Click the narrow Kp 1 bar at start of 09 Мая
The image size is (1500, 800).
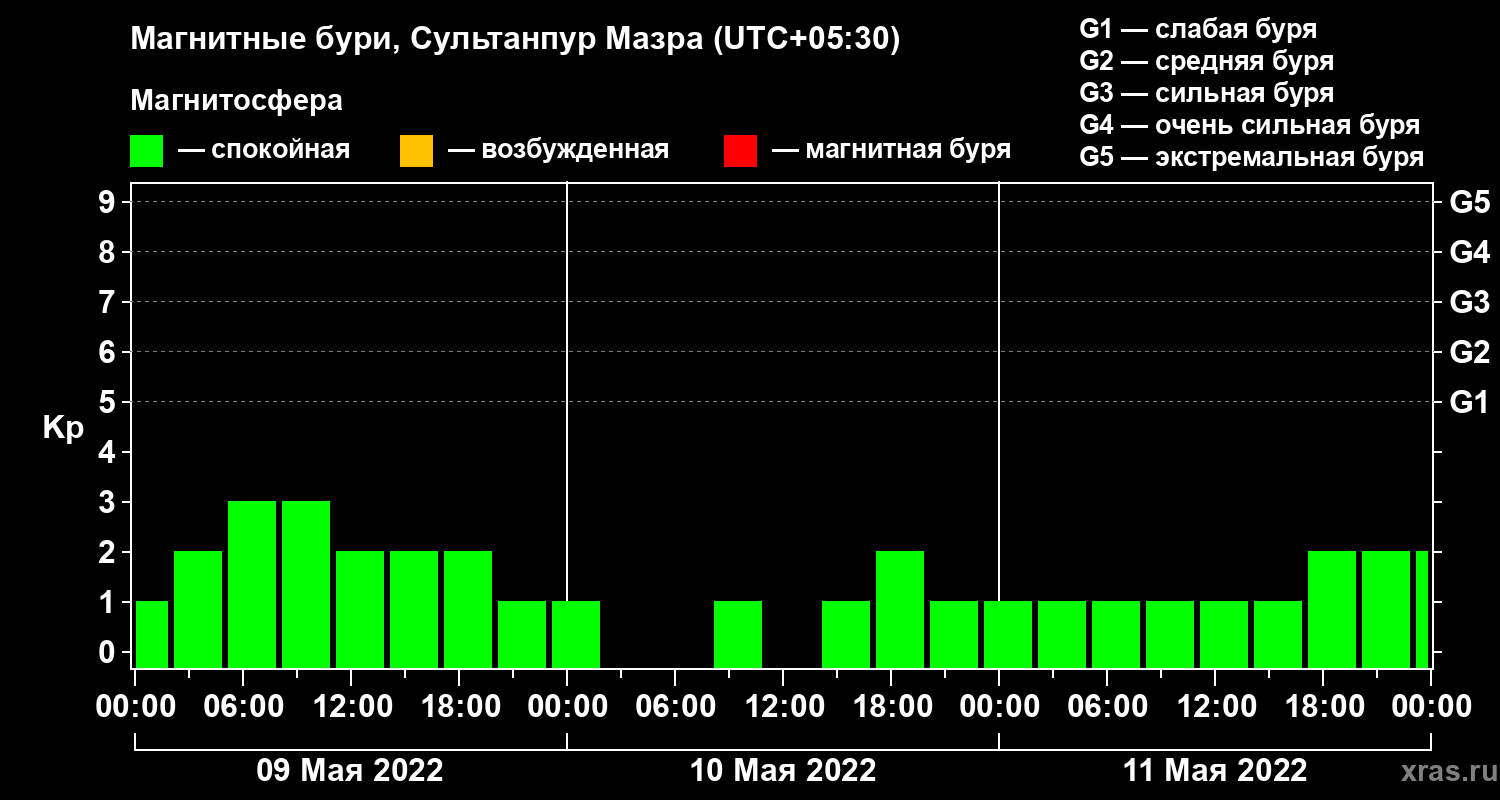click(x=152, y=634)
